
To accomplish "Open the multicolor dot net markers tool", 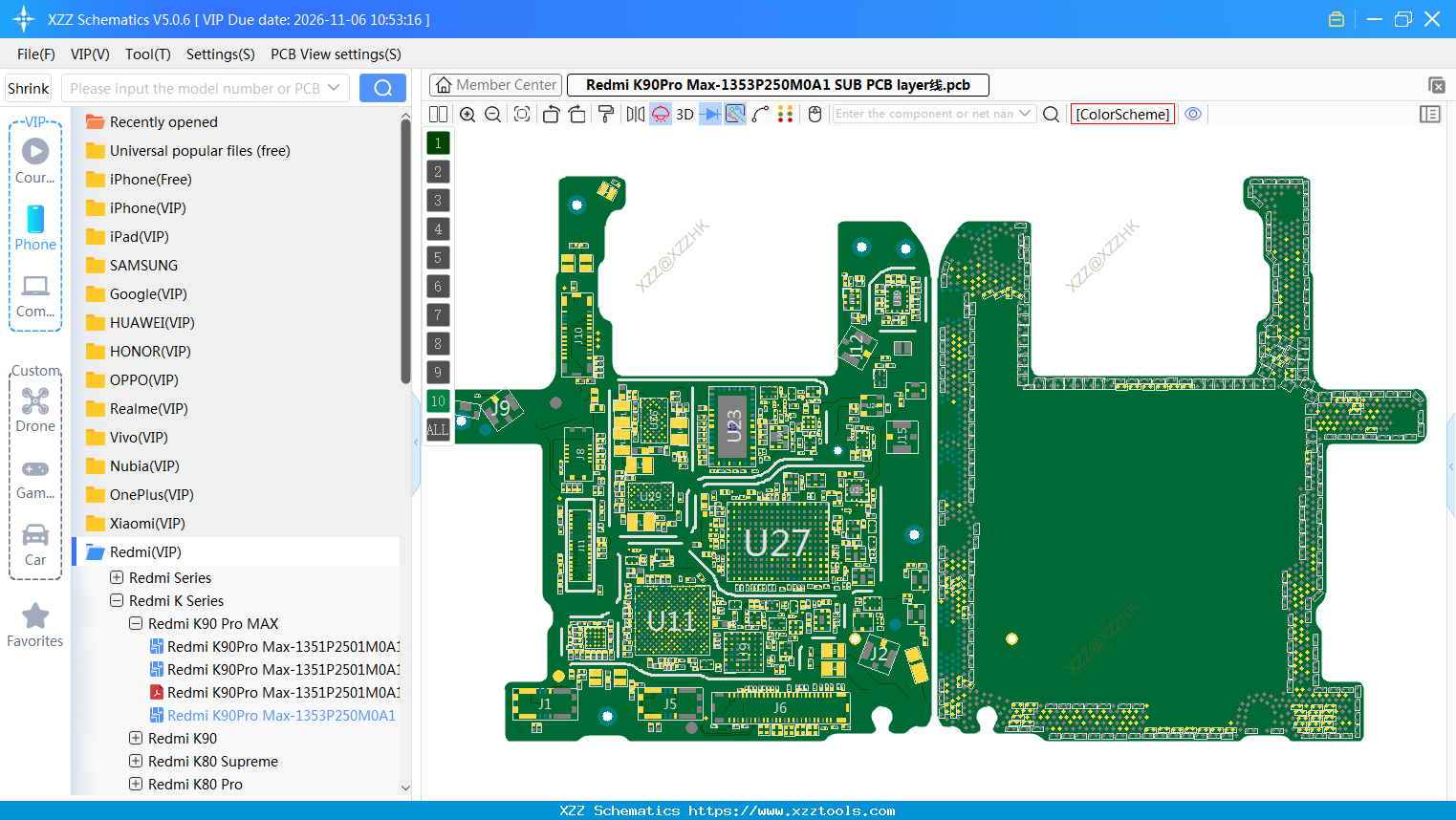I will click(x=785, y=114).
